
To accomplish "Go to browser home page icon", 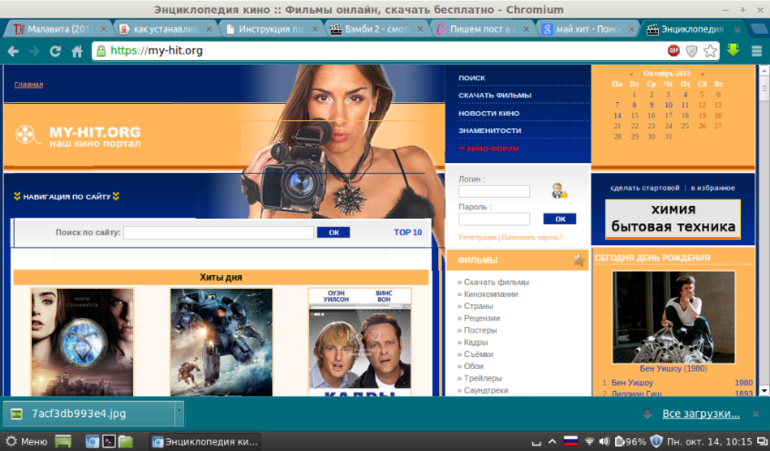I will coord(77,50).
